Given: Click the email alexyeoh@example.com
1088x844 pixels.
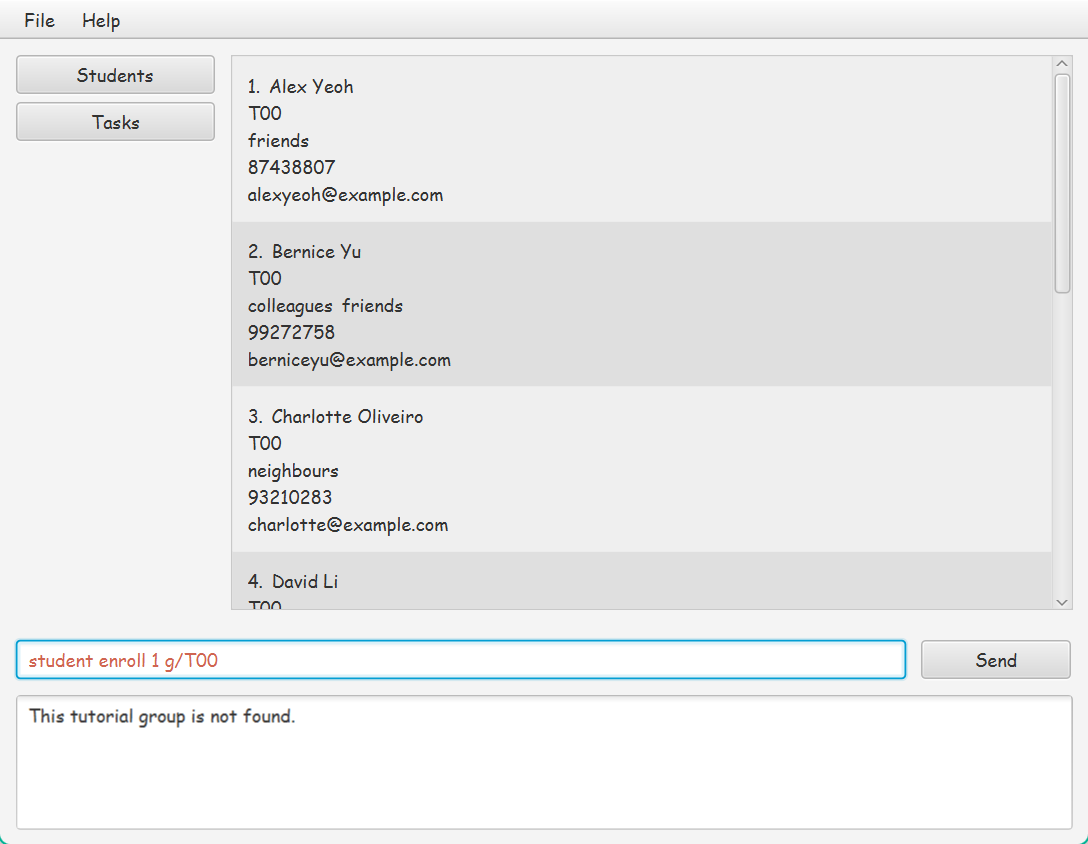Looking at the screenshot, I should [x=346, y=195].
